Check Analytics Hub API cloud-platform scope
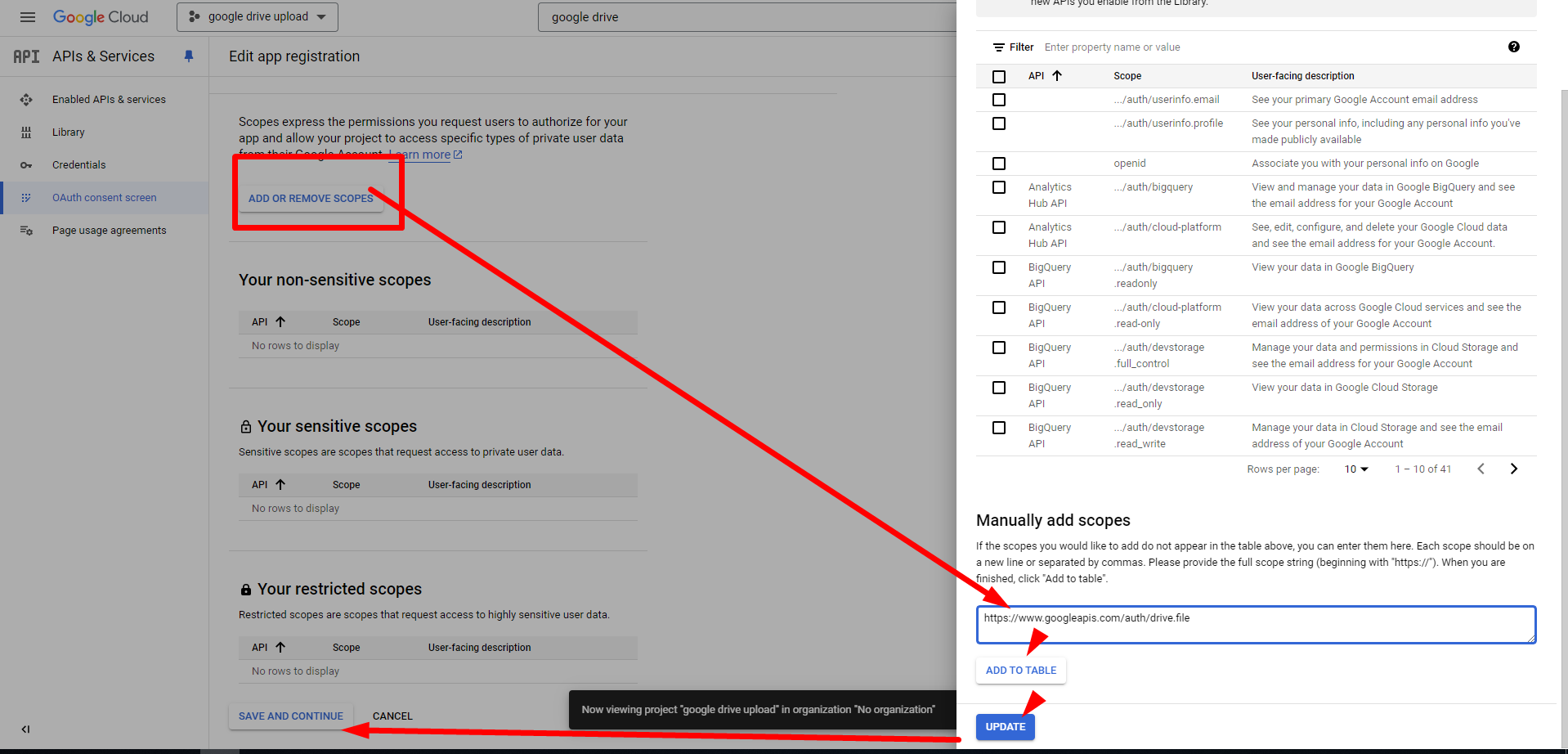 coord(999,227)
